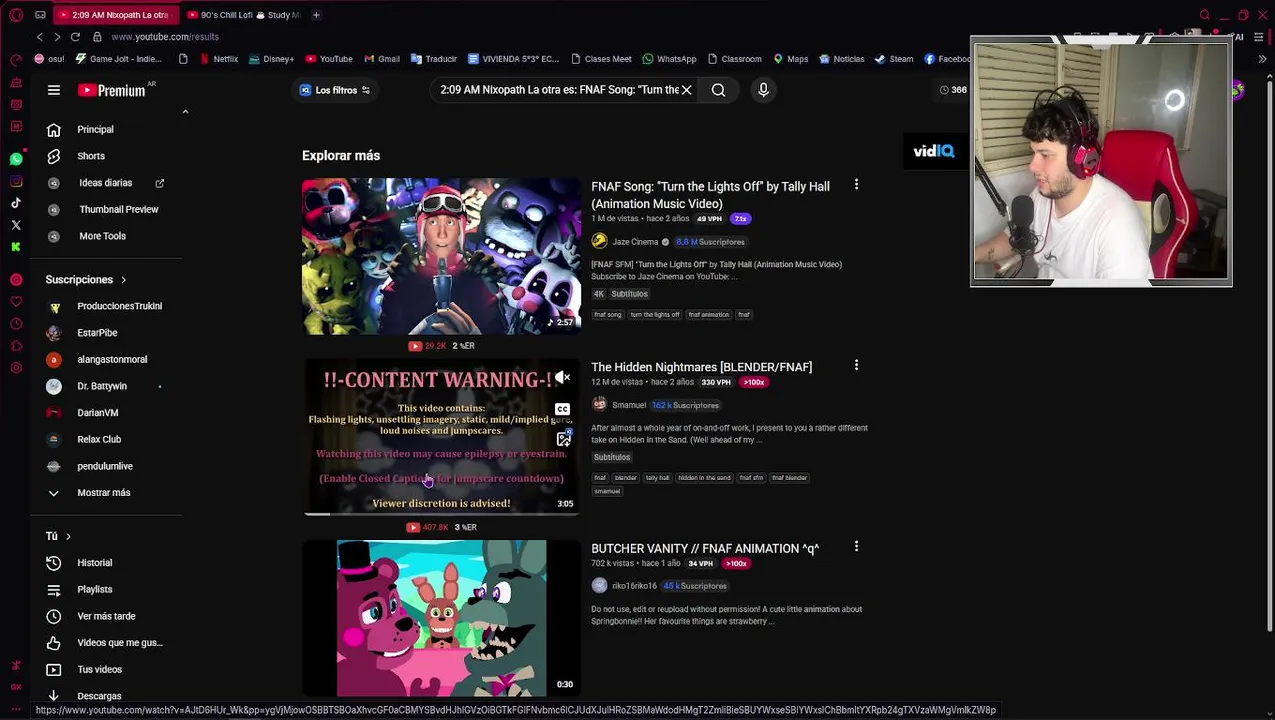Open Jaze Cinema channel link
The image size is (1275, 720).
[635, 242]
